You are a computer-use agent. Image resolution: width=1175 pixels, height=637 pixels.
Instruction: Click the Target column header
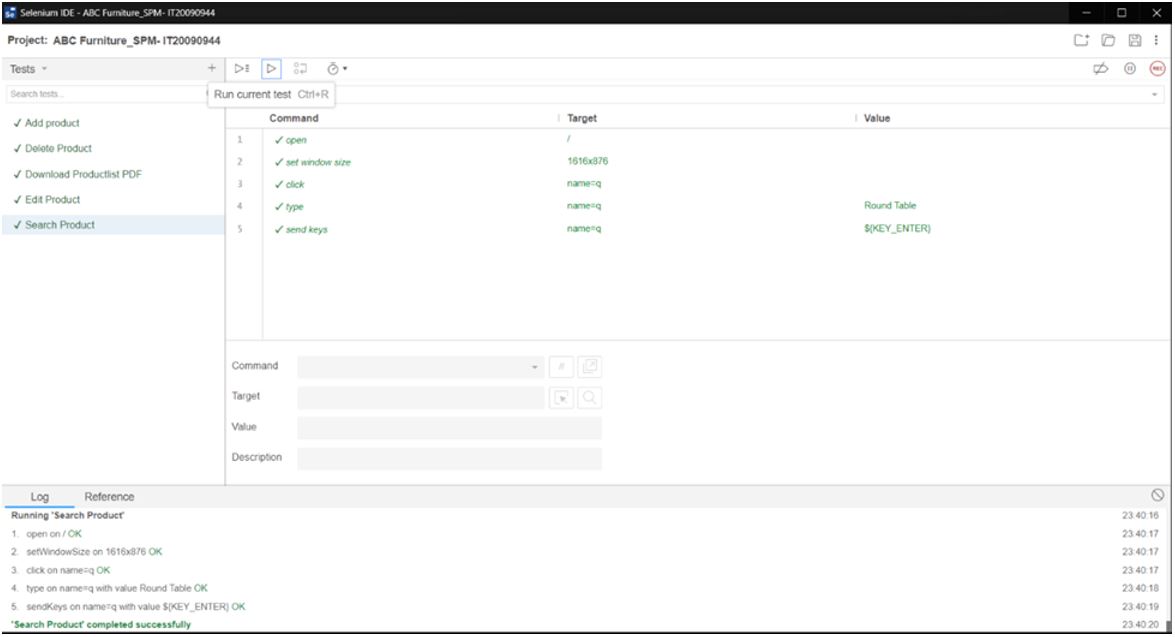click(582, 118)
